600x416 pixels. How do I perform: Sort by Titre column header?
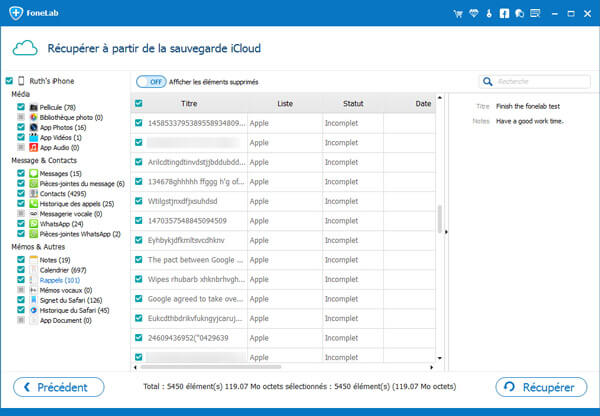click(x=189, y=103)
